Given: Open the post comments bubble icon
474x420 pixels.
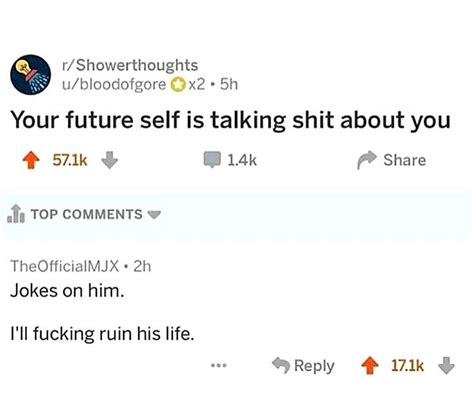Looking at the screenshot, I should pyautogui.click(x=212, y=160).
